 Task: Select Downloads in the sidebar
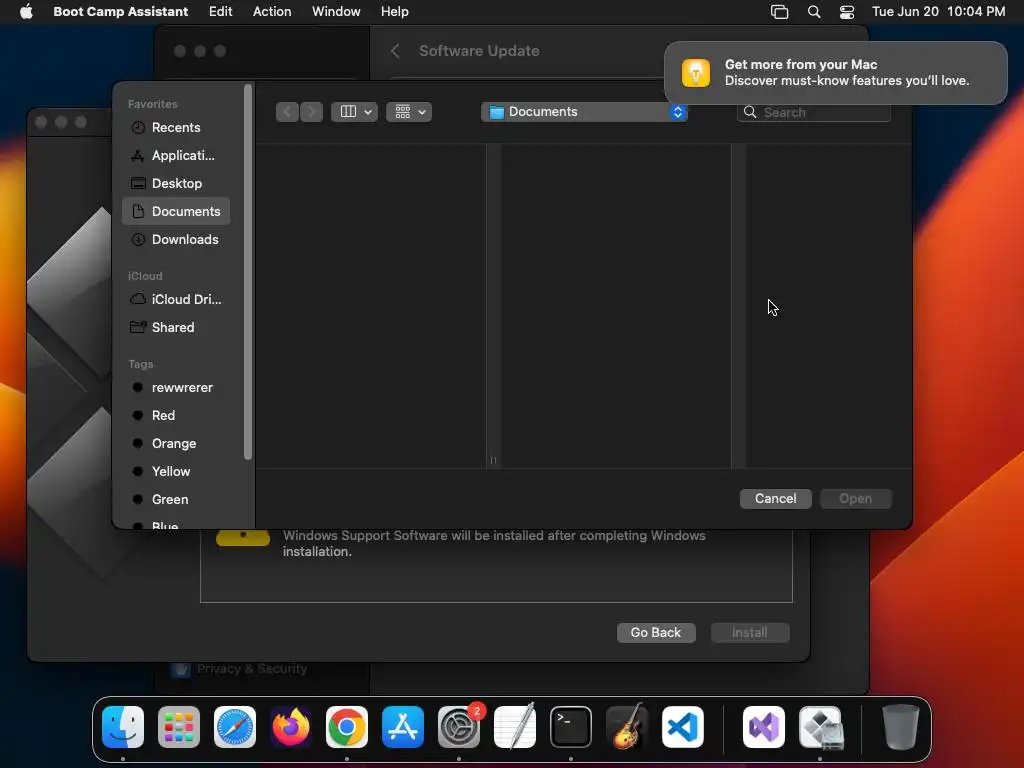point(176,240)
